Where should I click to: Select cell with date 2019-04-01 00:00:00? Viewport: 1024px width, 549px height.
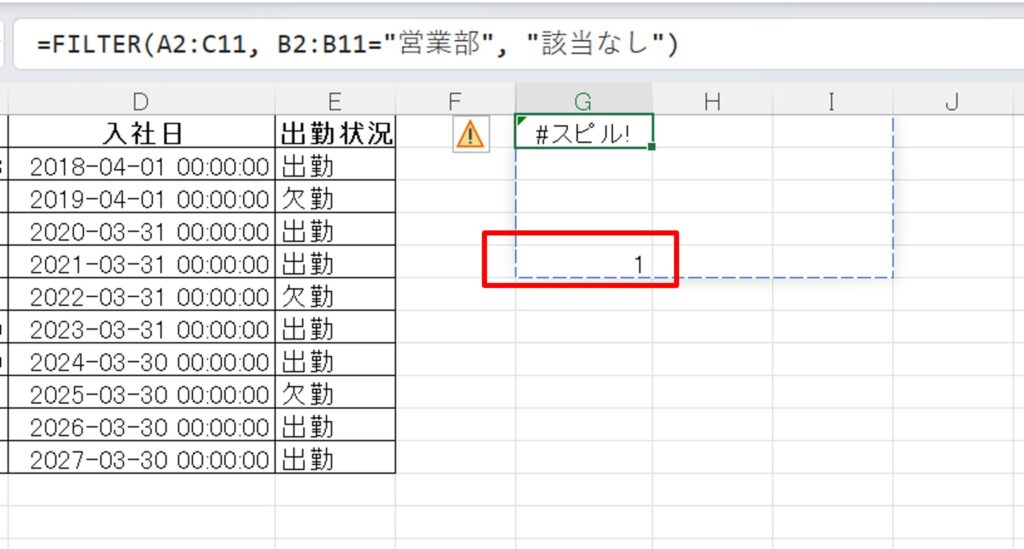pos(141,197)
